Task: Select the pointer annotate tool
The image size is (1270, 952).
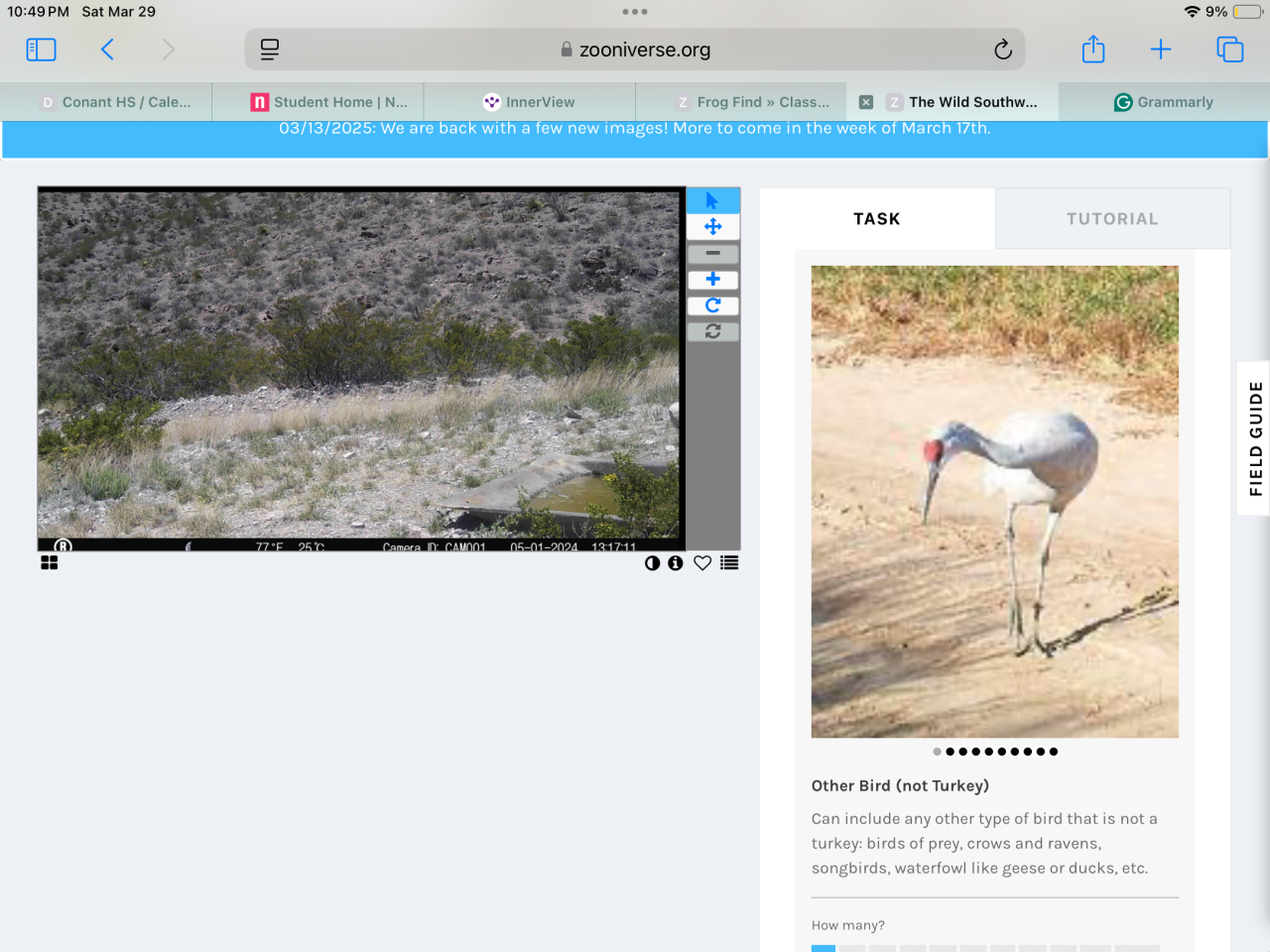Action: (712, 200)
